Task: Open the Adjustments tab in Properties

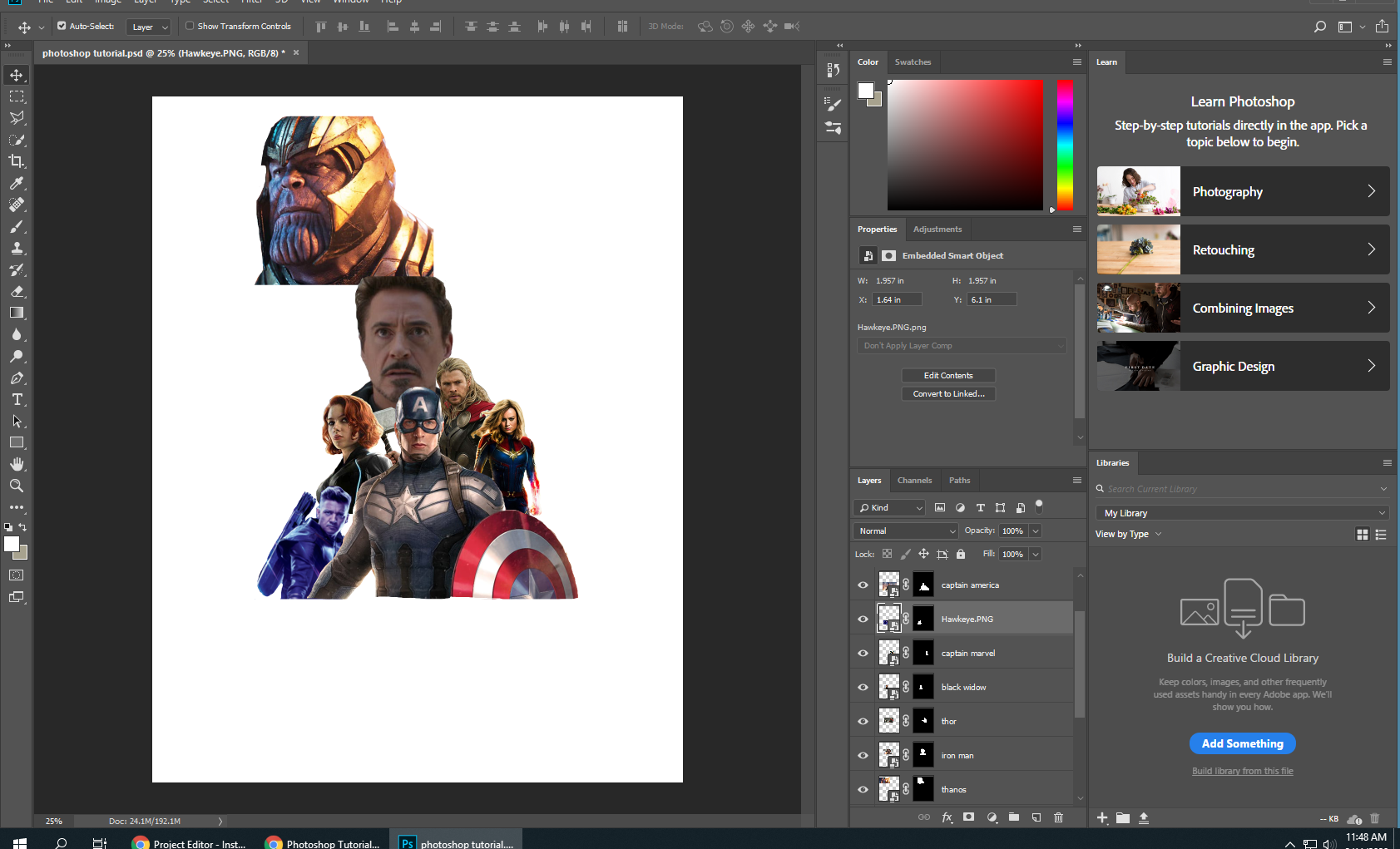Action: (937, 229)
